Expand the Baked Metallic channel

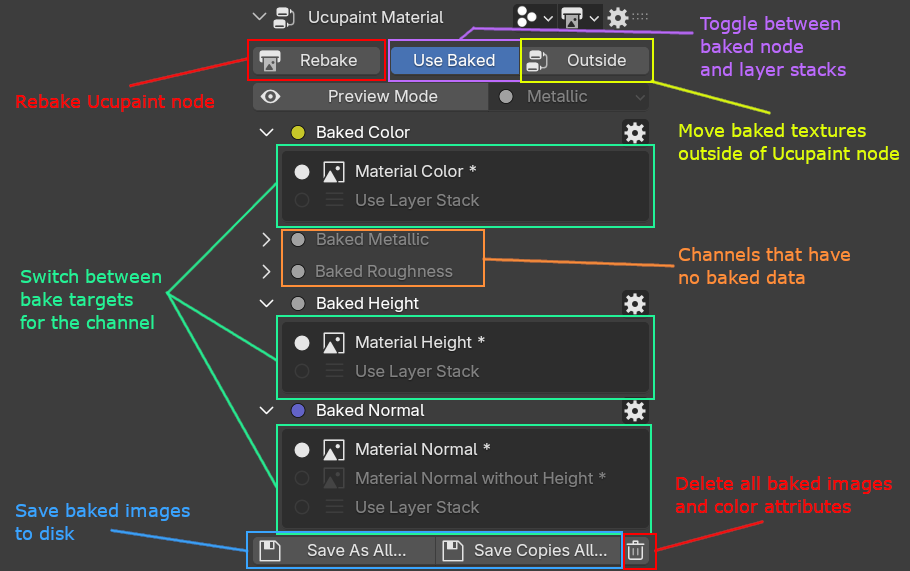pyautogui.click(x=266, y=240)
